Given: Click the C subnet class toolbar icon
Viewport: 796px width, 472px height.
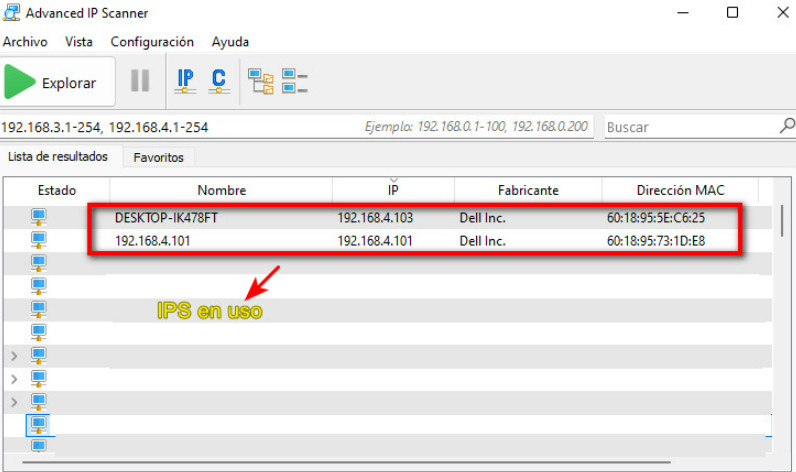Looking at the screenshot, I should click(219, 81).
